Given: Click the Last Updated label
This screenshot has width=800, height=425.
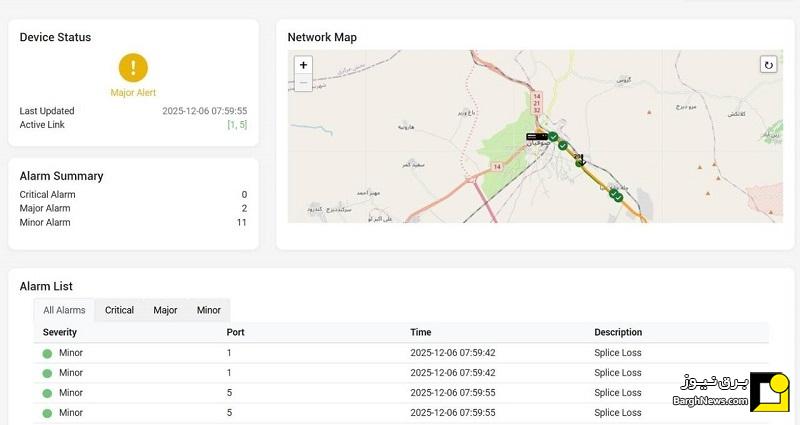Looking at the screenshot, I should click(x=47, y=111).
